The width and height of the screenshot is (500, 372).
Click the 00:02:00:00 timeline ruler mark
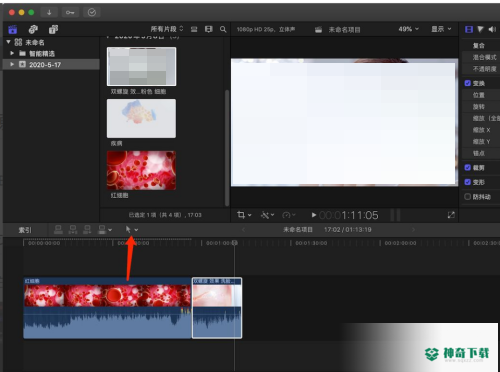pos(400,243)
